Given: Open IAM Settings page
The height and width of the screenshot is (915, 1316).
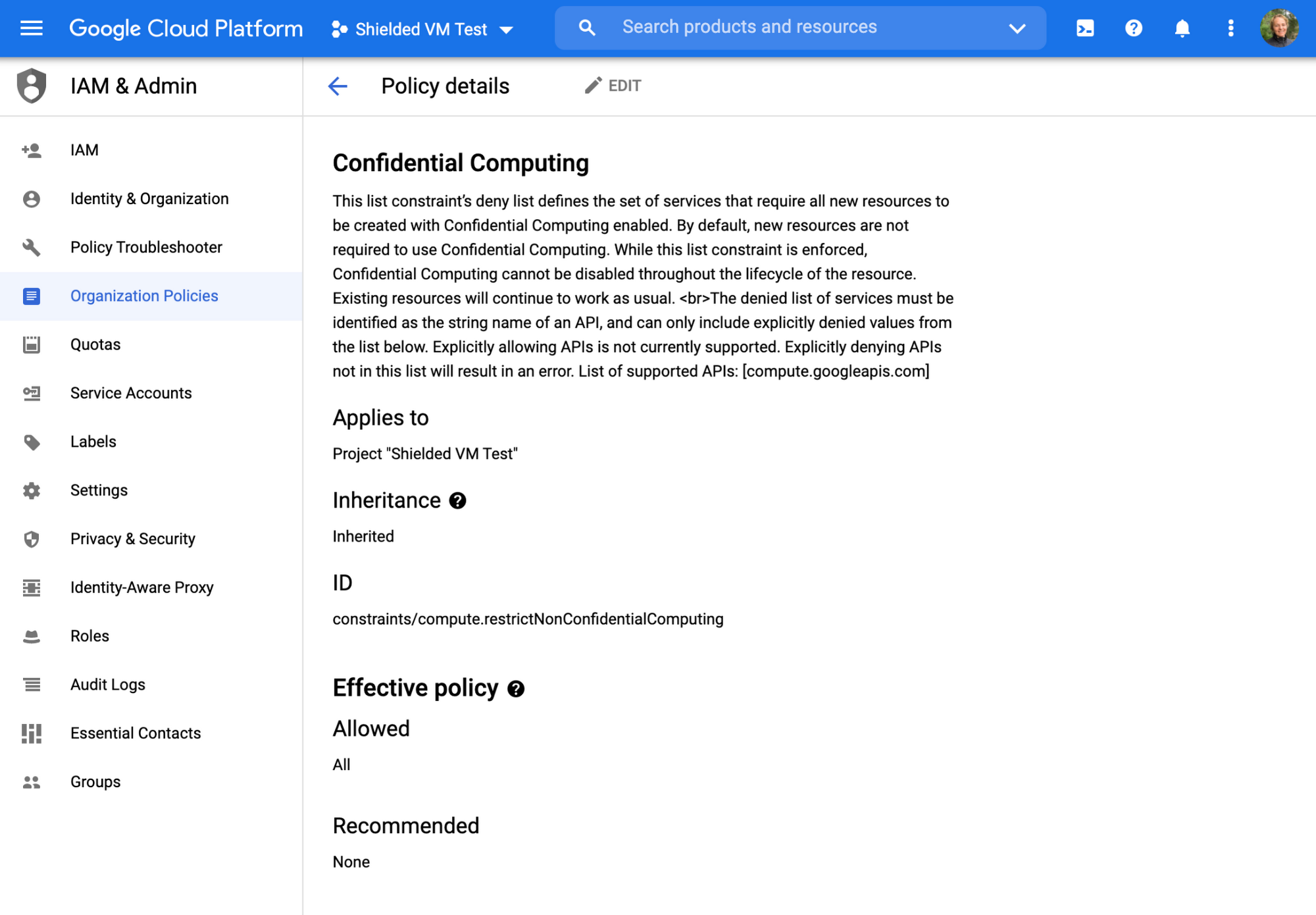Looking at the screenshot, I should point(151,491).
